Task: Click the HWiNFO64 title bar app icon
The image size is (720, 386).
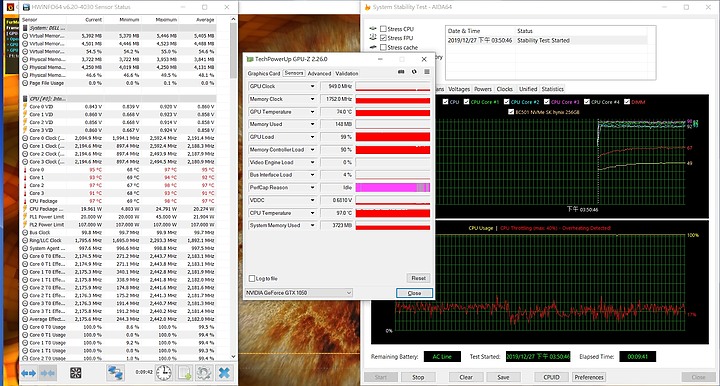Action: click(26, 7)
